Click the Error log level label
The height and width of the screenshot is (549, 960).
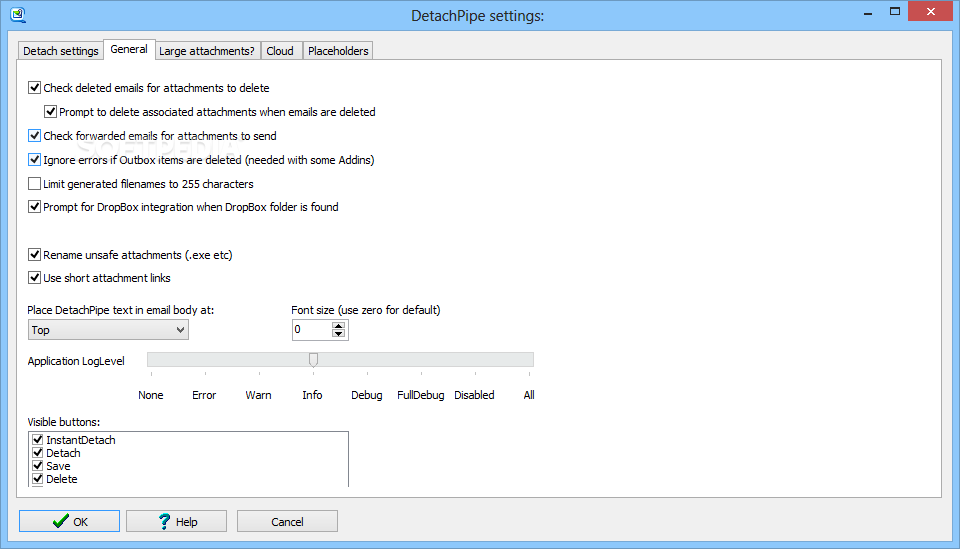click(204, 395)
